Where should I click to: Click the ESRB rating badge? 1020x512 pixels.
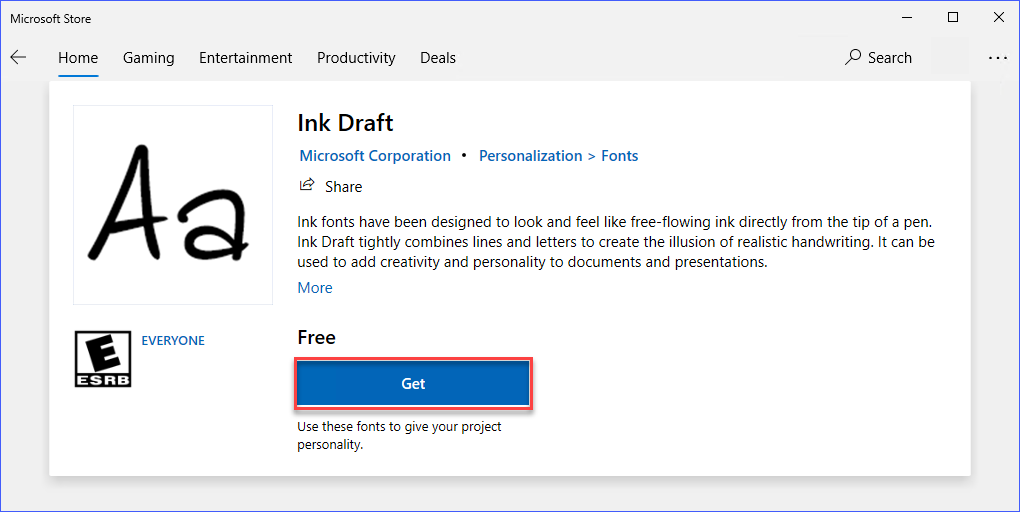point(103,358)
